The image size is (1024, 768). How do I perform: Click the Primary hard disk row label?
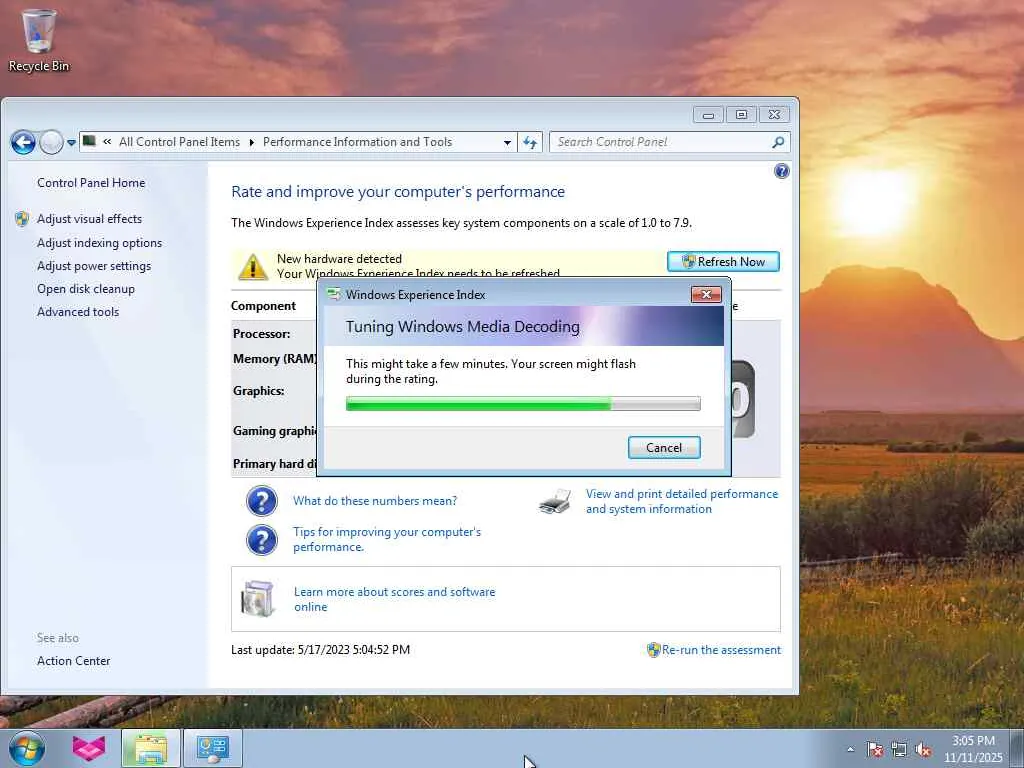point(275,464)
